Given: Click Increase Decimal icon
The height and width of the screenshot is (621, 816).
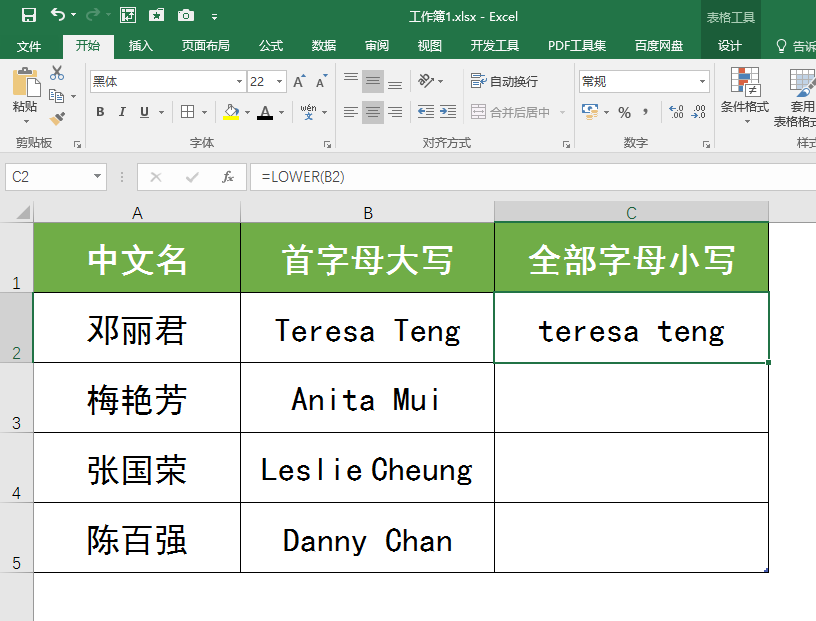Looking at the screenshot, I should [x=676, y=112].
